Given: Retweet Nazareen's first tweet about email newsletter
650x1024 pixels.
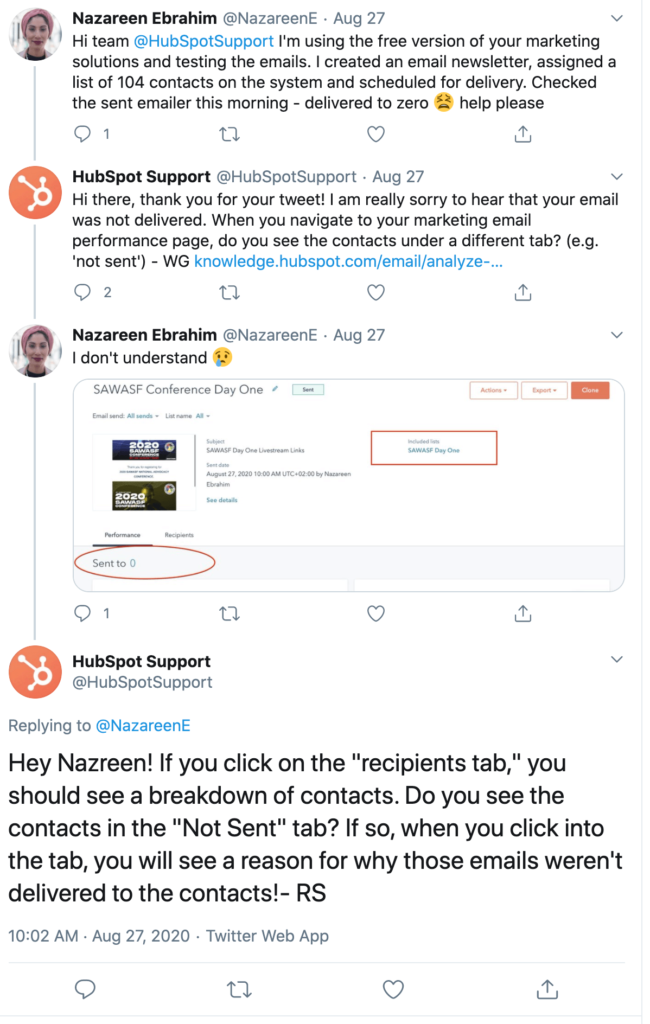Looking at the screenshot, I should [x=230, y=133].
